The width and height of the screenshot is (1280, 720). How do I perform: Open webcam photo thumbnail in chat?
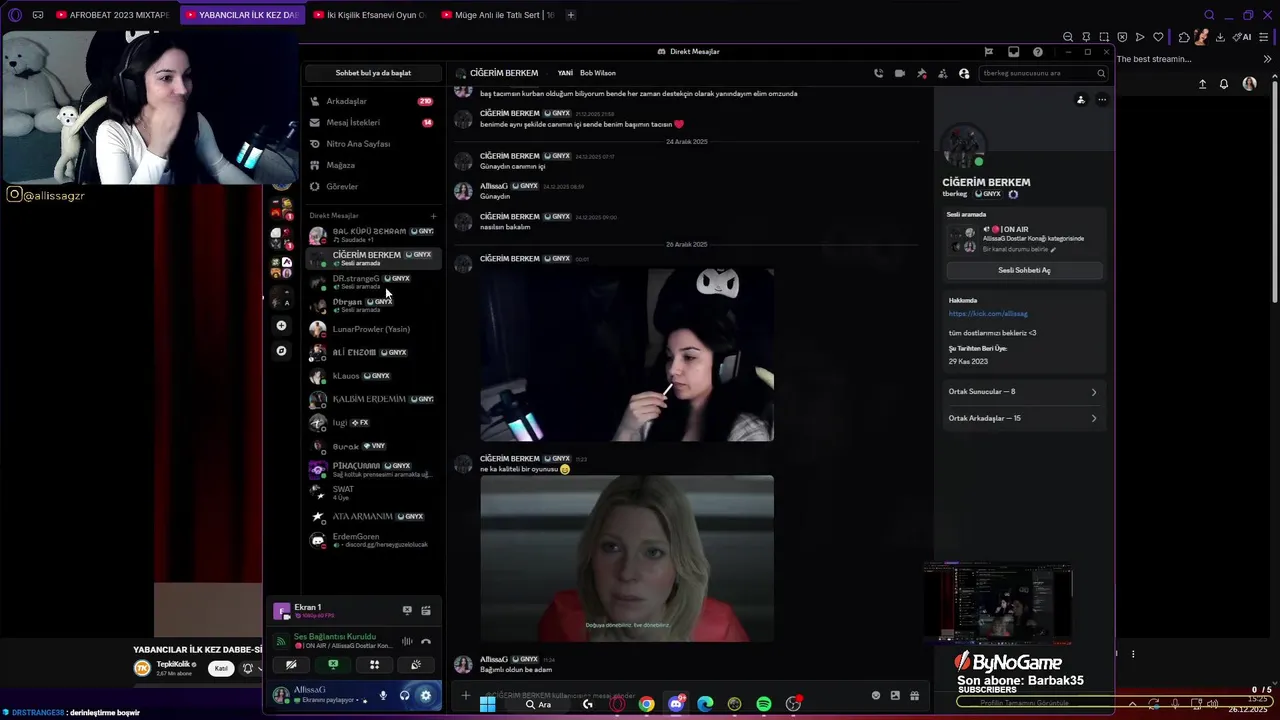pyautogui.click(x=627, y=354)
